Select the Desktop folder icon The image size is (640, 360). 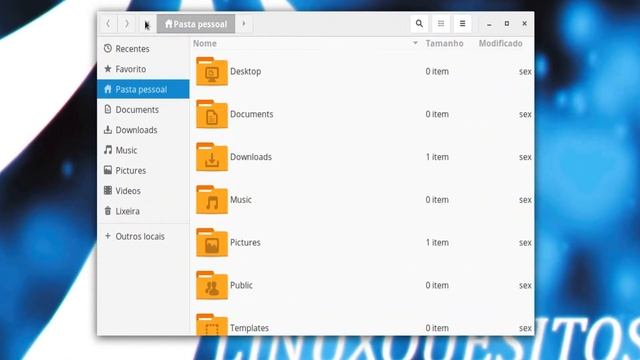(x=212, y=71)
